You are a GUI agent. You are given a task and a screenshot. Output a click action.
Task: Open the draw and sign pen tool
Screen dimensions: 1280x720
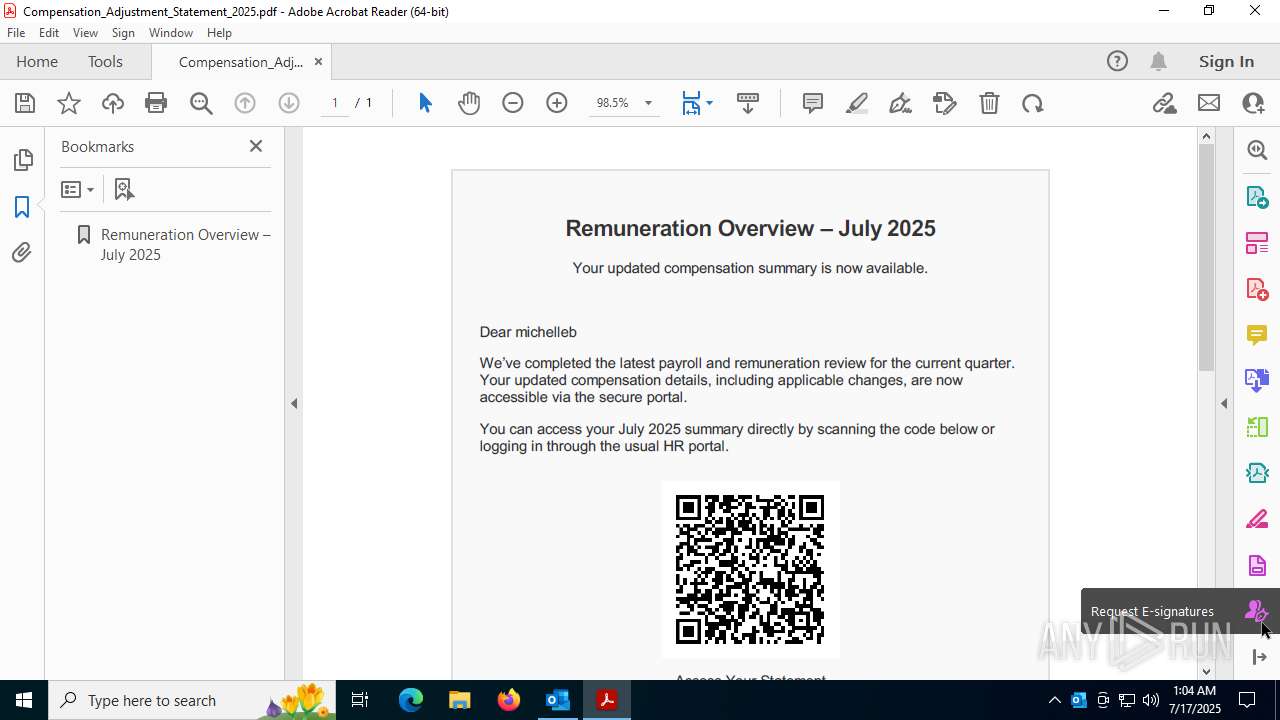click(901, 103)
